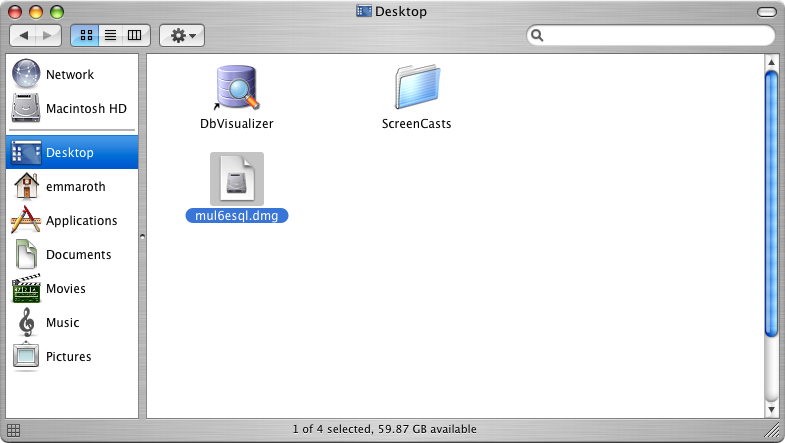This screenshot has height=443, width=785.
Task: Click the magnifying glass search icon
Action: [537, 36]
